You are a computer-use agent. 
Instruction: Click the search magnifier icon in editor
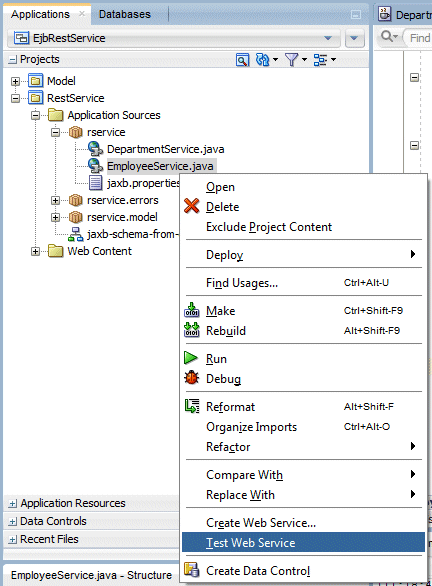(388, 36)
